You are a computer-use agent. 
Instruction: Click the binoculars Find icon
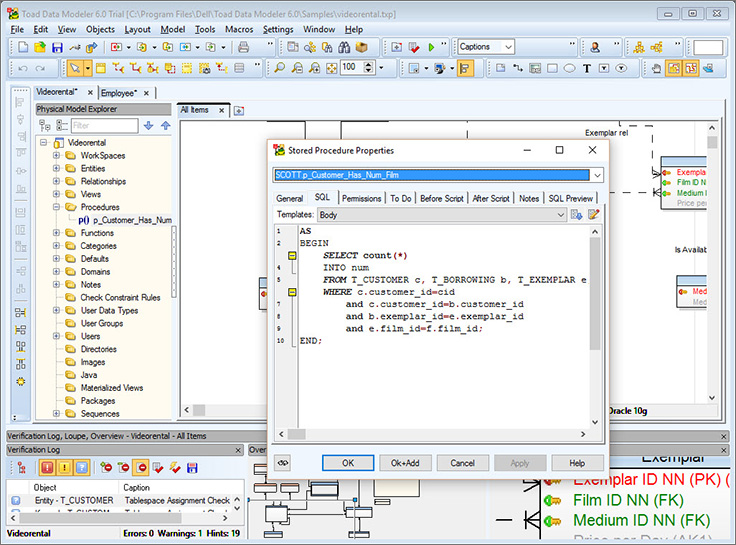click(344, 47)
